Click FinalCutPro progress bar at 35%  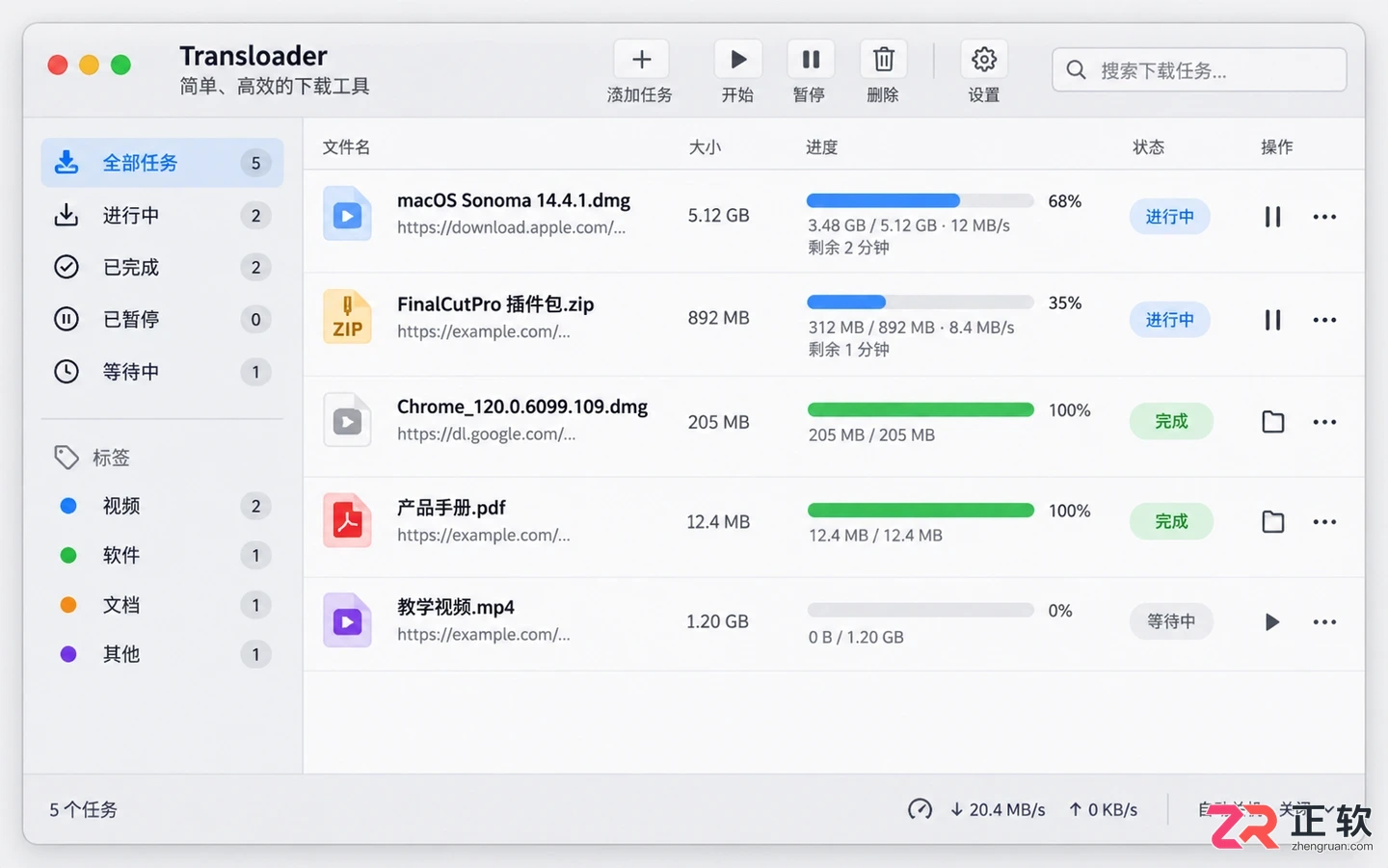tap(921, 302)
